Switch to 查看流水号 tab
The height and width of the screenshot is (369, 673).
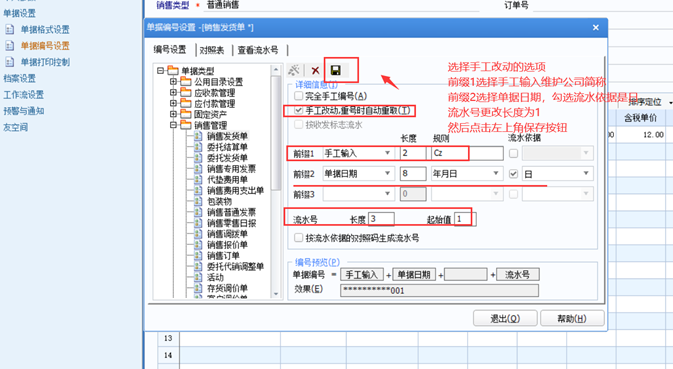(258, 50)
